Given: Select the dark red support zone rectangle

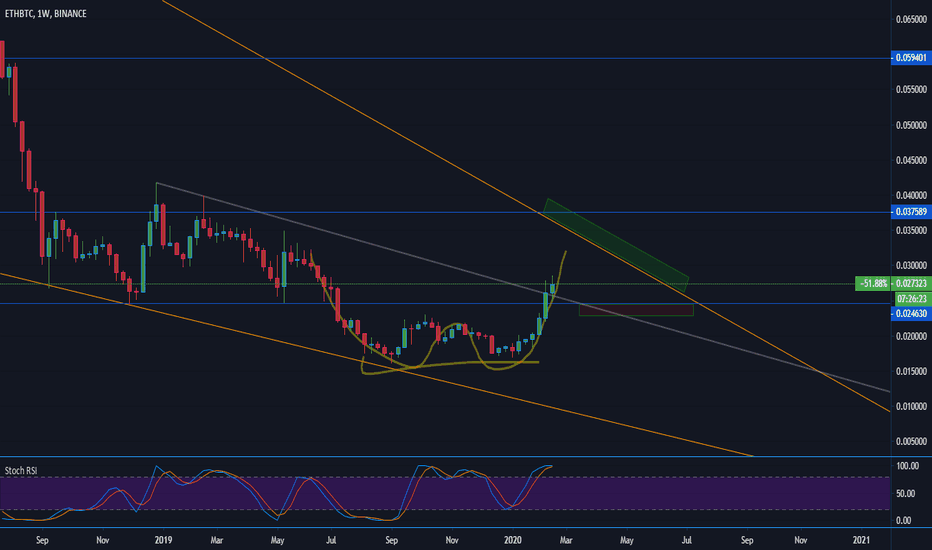Looking at the screenshot, I should click(636, 310).
